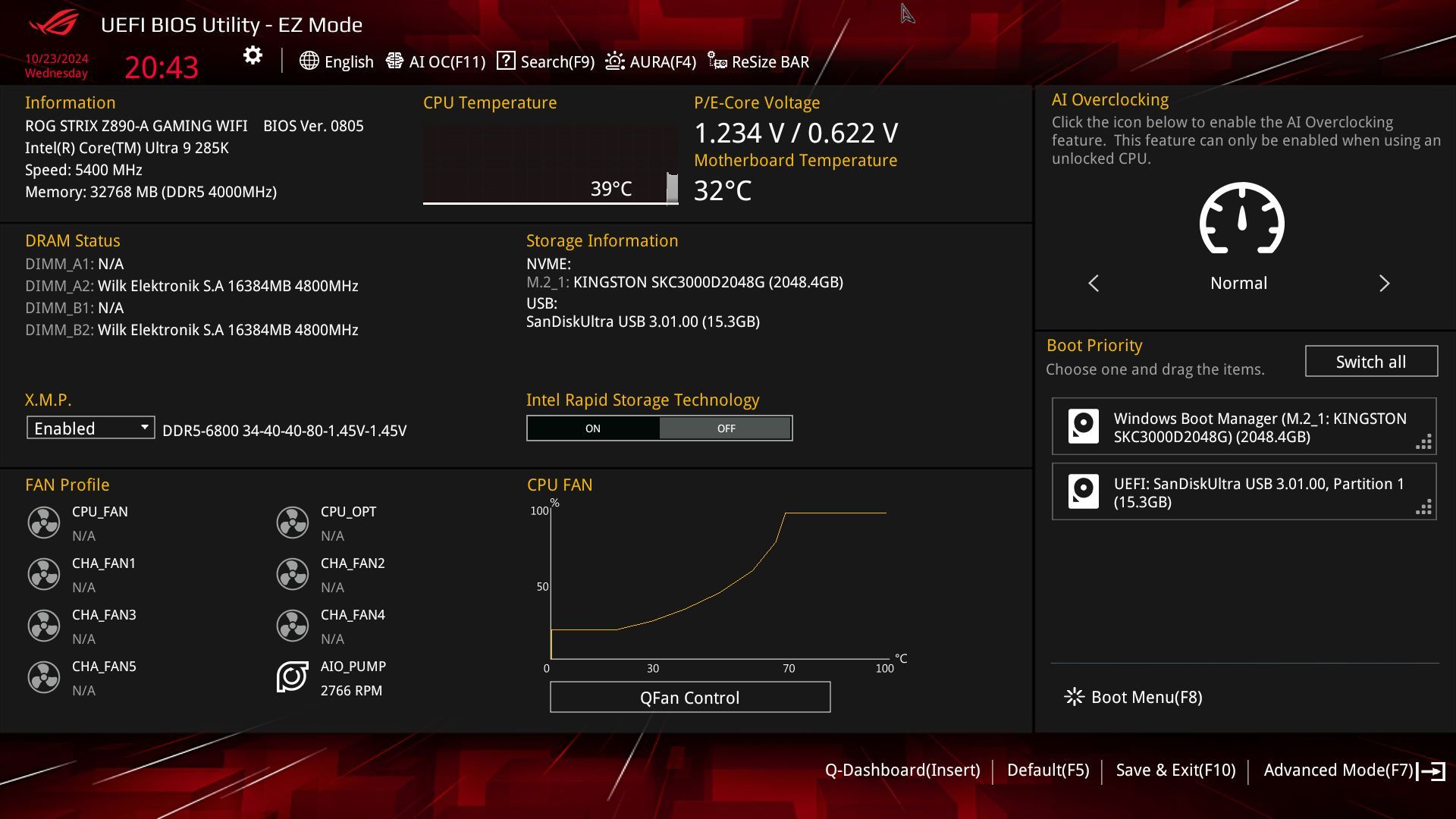The image size is (1456, 819).
Task: Select Windows Boot Manager boot entry
Action: 1244,426
